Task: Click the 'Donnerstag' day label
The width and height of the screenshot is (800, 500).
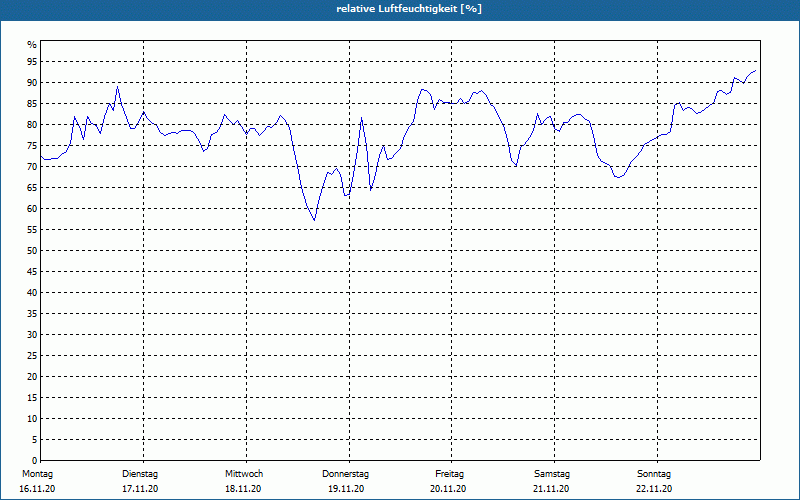Action: click(x=345, y=474)
